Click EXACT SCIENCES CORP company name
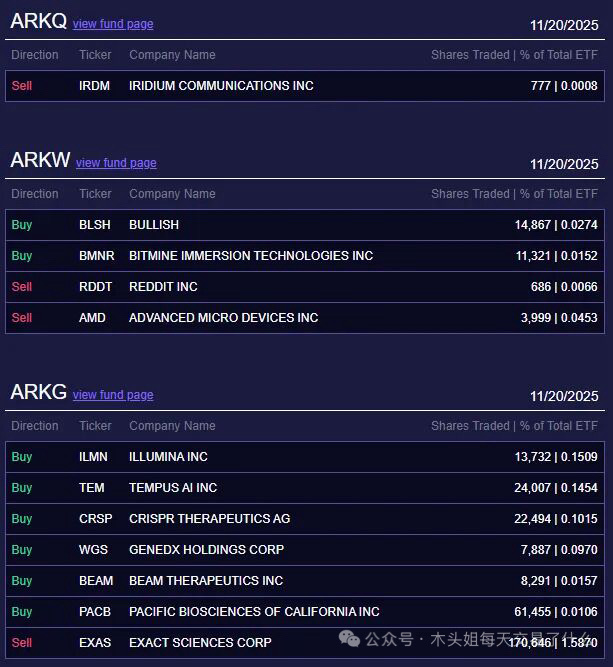The width and height of the screenshot is (613, 667). click(x=200, y=644)
